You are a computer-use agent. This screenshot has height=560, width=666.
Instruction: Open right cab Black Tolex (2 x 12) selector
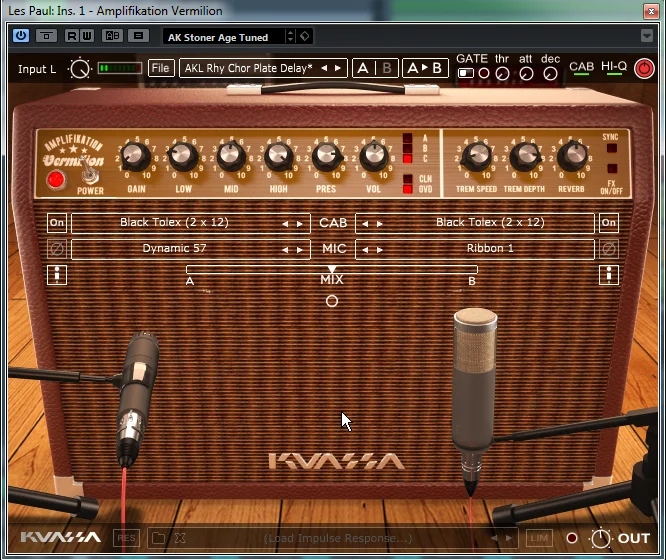click(x=491, y=223)
